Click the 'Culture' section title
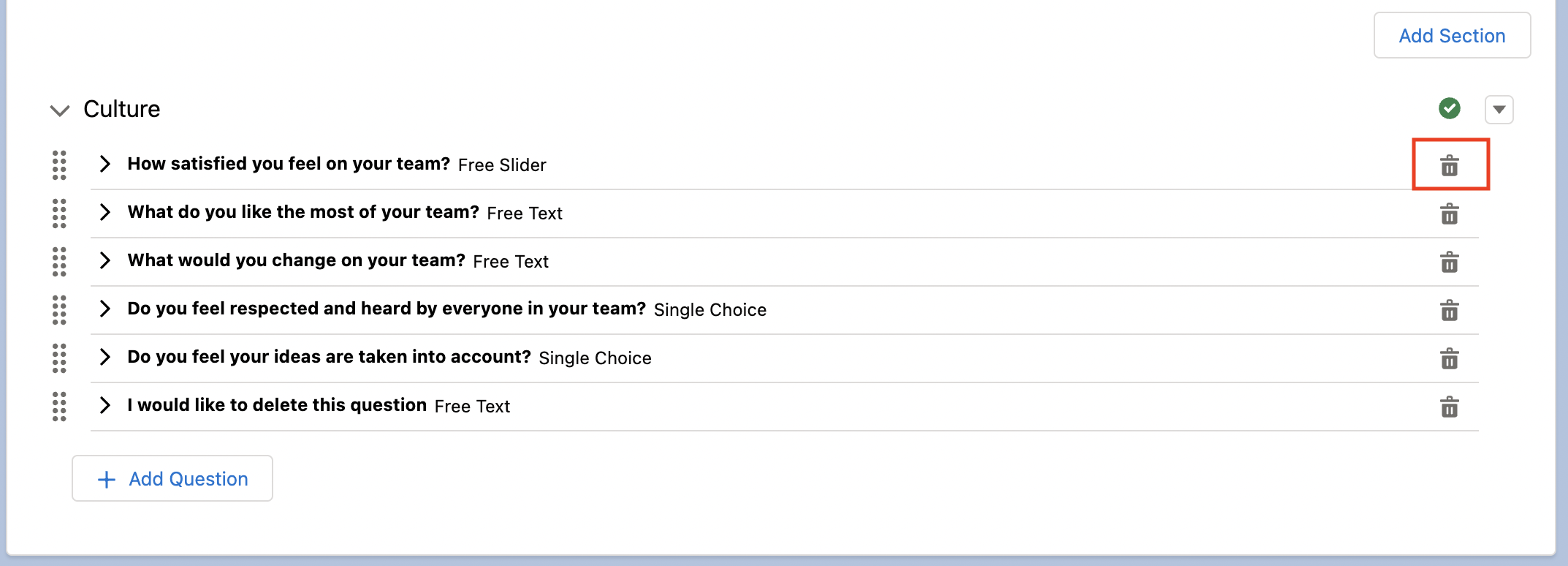The width and height of the screenshot is (1568, 566). (122, 109)
